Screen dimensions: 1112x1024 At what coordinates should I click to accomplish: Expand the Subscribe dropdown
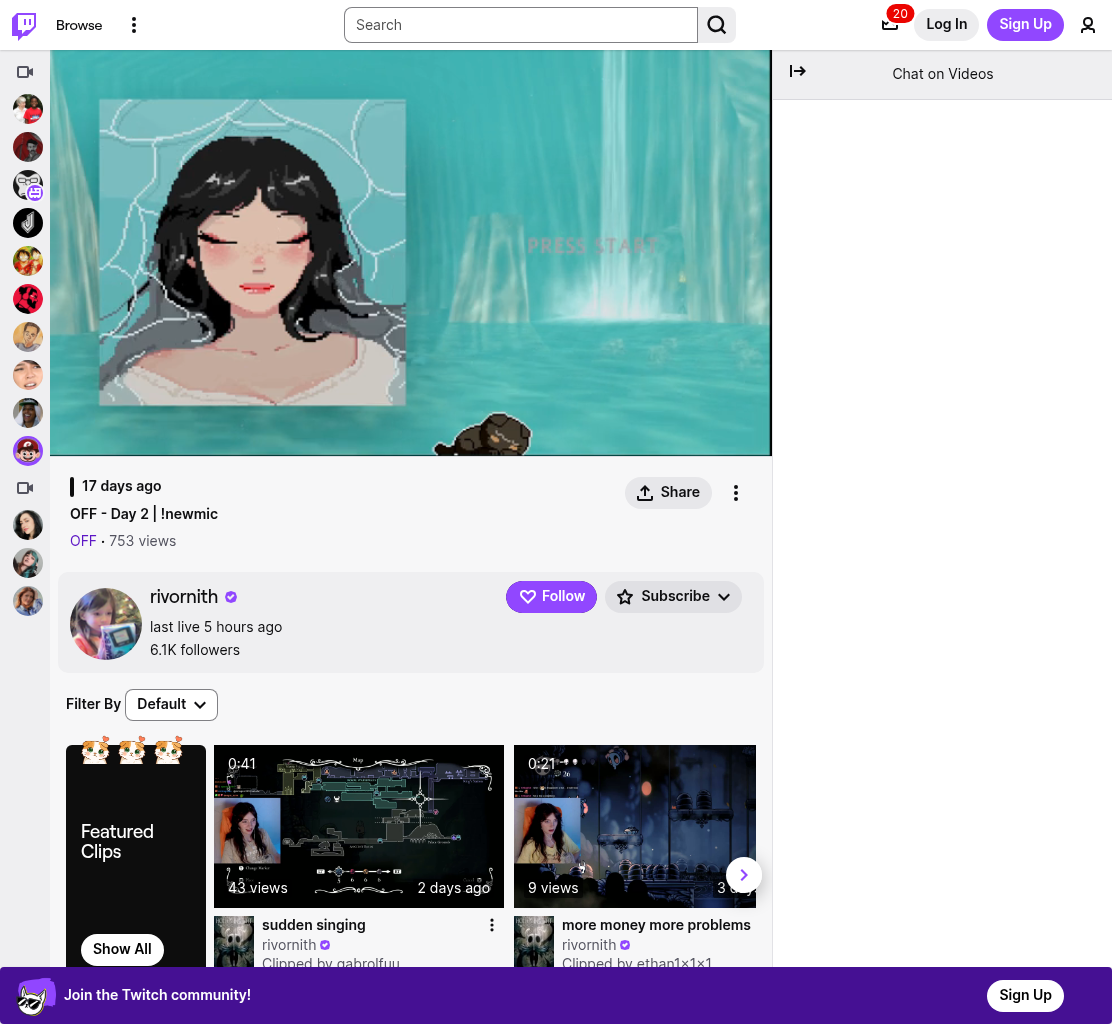click(x=673, y=596)
